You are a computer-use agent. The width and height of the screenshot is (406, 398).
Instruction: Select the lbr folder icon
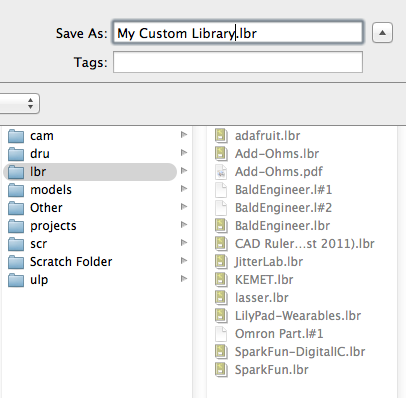coord(16,172)
